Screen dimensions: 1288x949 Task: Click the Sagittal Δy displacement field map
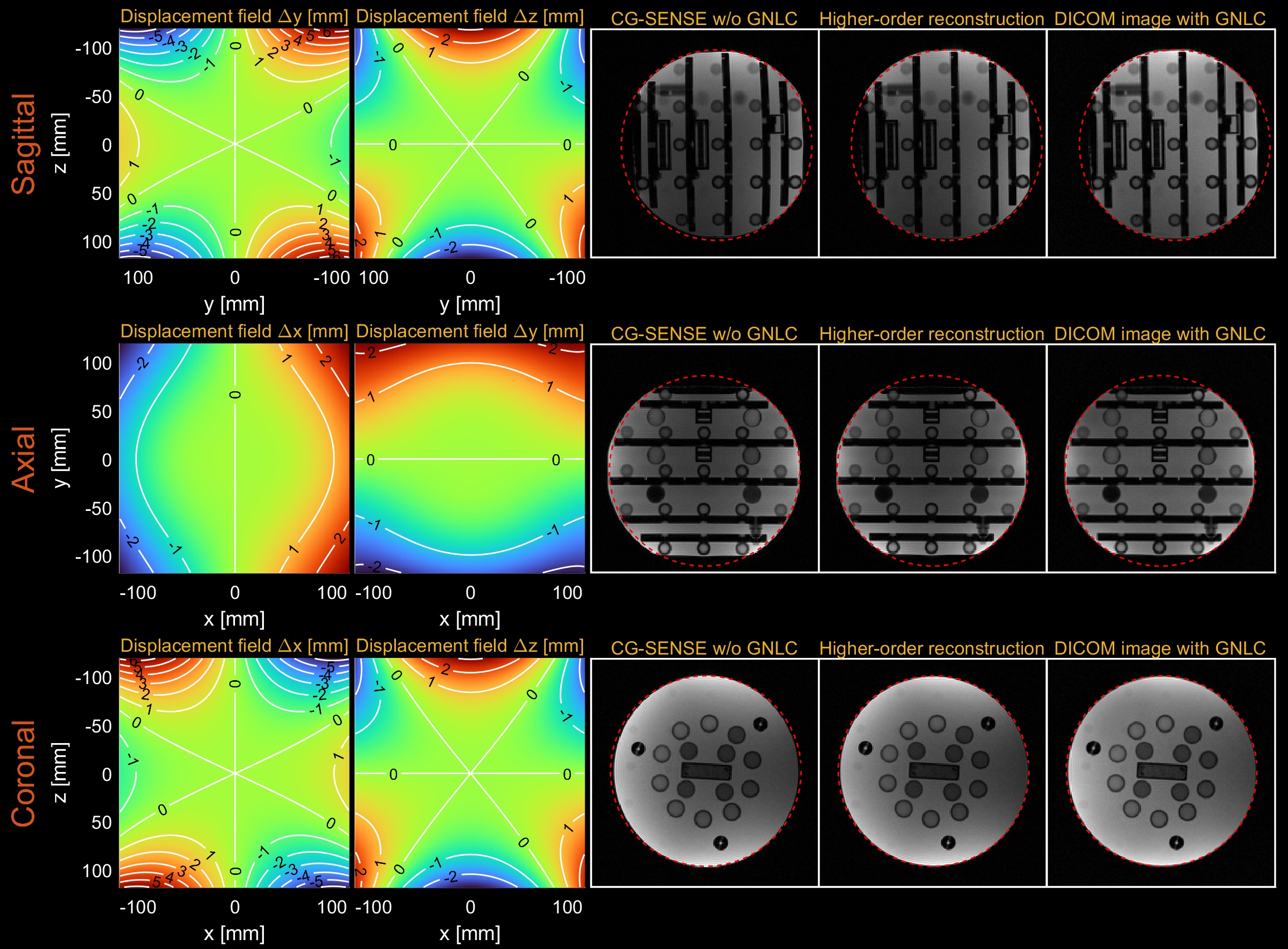pos(234,144)
